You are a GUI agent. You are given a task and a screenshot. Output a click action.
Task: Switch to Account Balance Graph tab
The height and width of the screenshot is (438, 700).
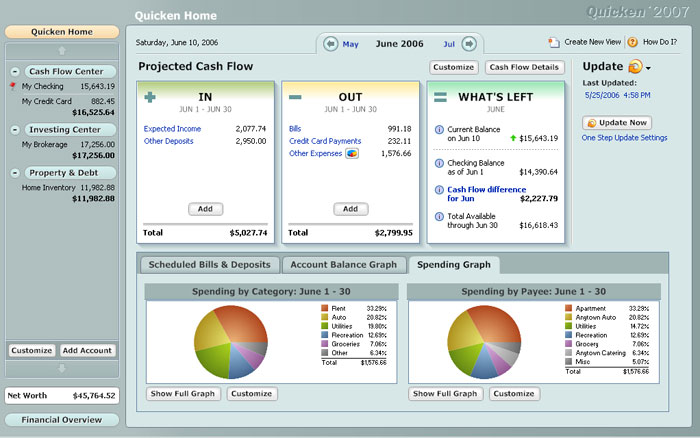(343, 265)
